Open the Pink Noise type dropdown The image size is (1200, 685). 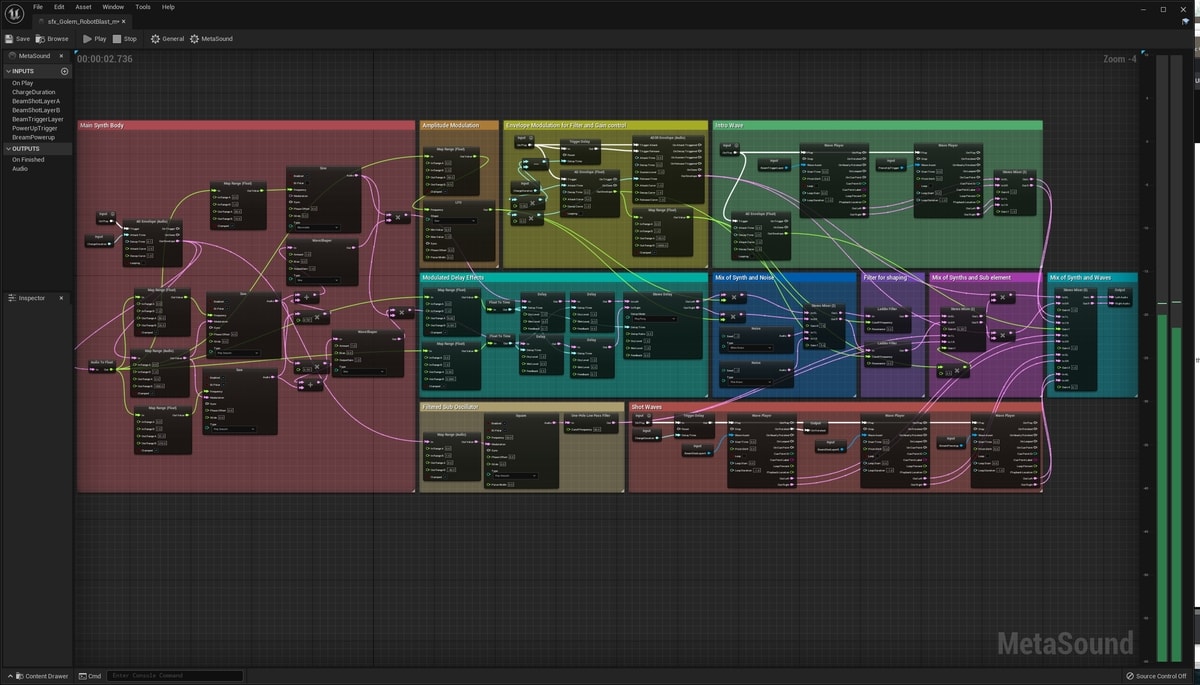point(750,382)
